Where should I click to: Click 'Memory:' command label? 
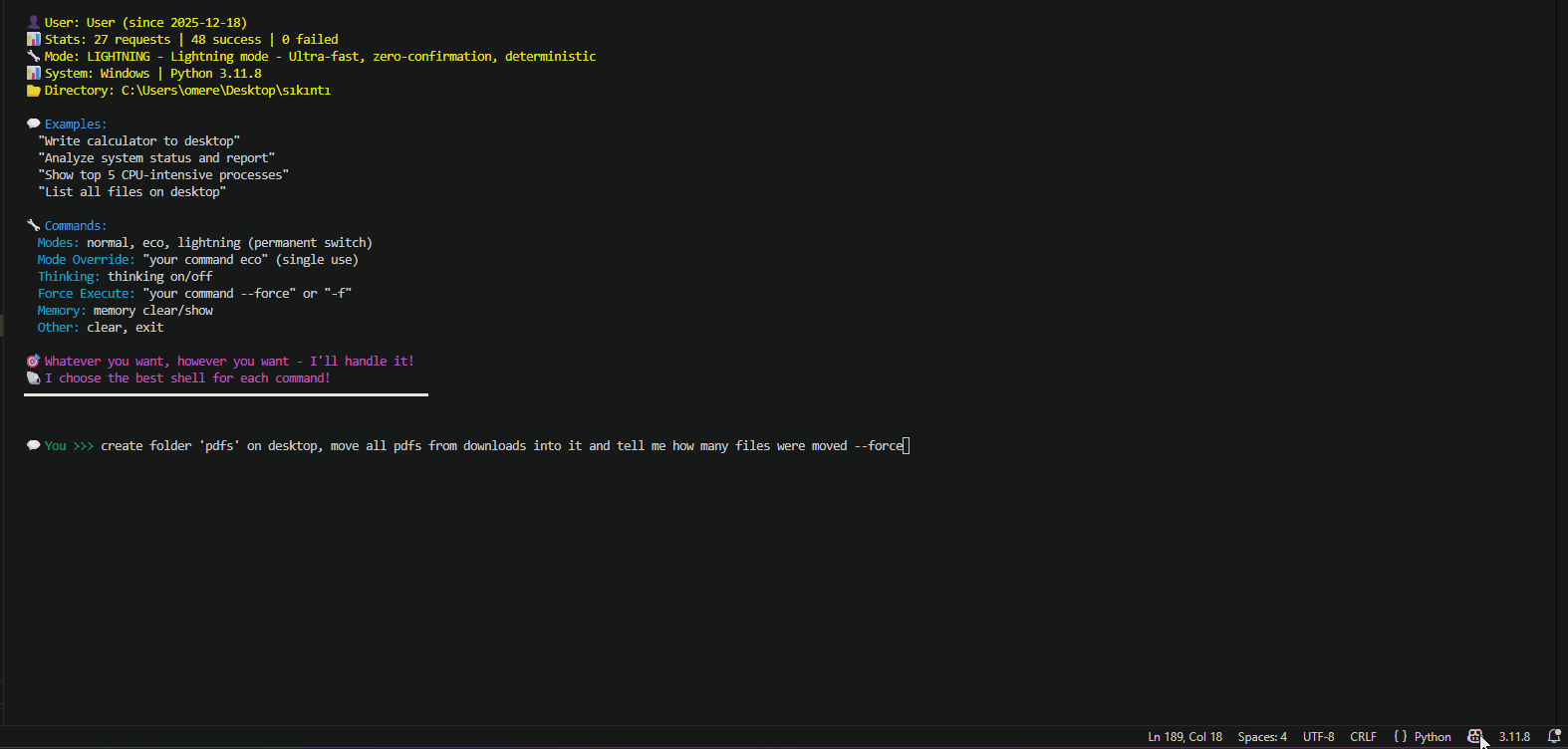[x=62, y=311]
